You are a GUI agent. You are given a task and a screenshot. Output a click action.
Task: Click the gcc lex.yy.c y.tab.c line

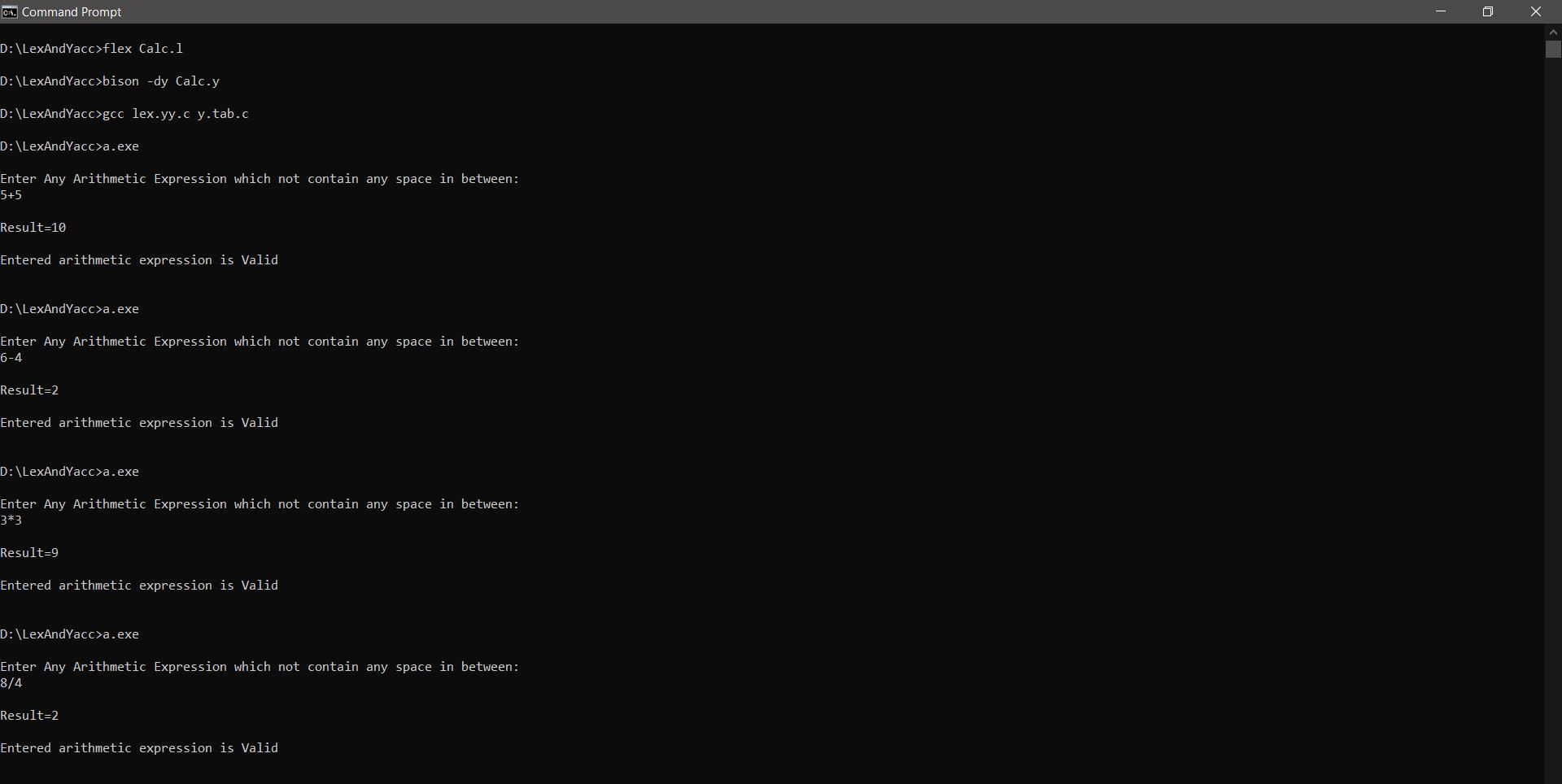(124, 114)
